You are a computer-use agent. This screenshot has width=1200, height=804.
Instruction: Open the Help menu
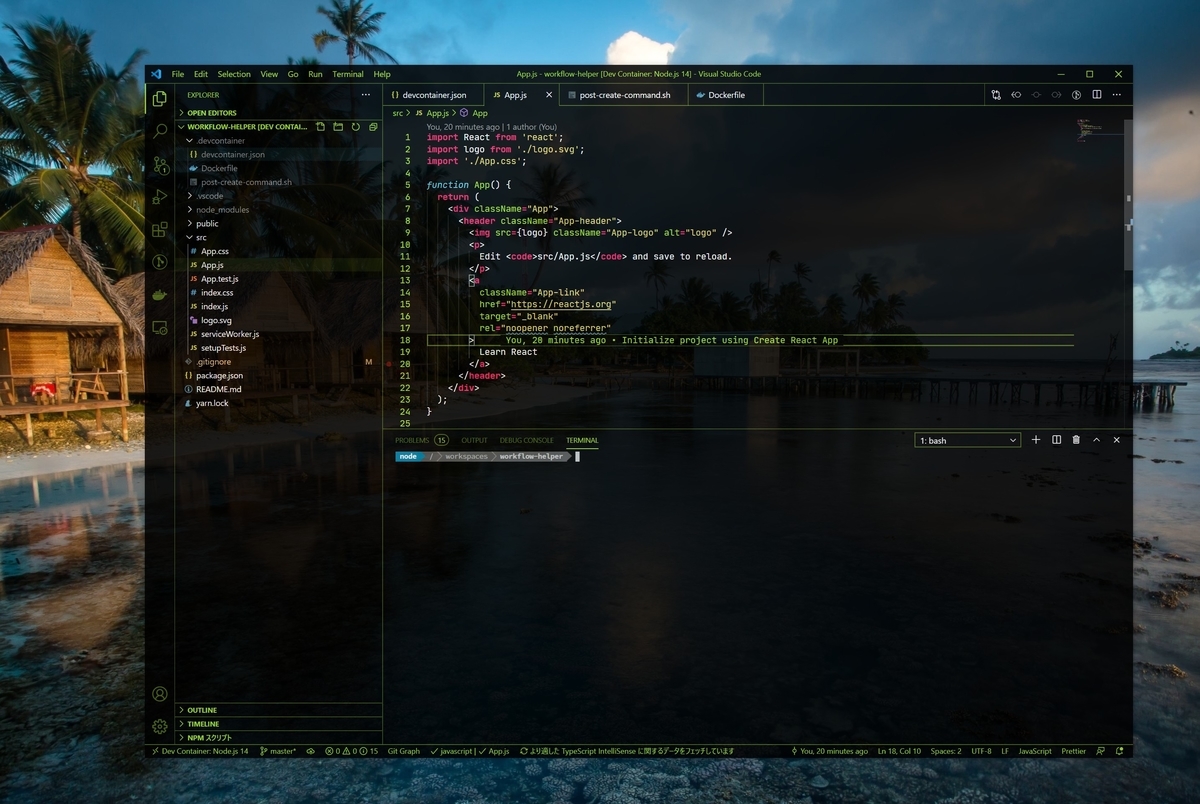(382, 74)
